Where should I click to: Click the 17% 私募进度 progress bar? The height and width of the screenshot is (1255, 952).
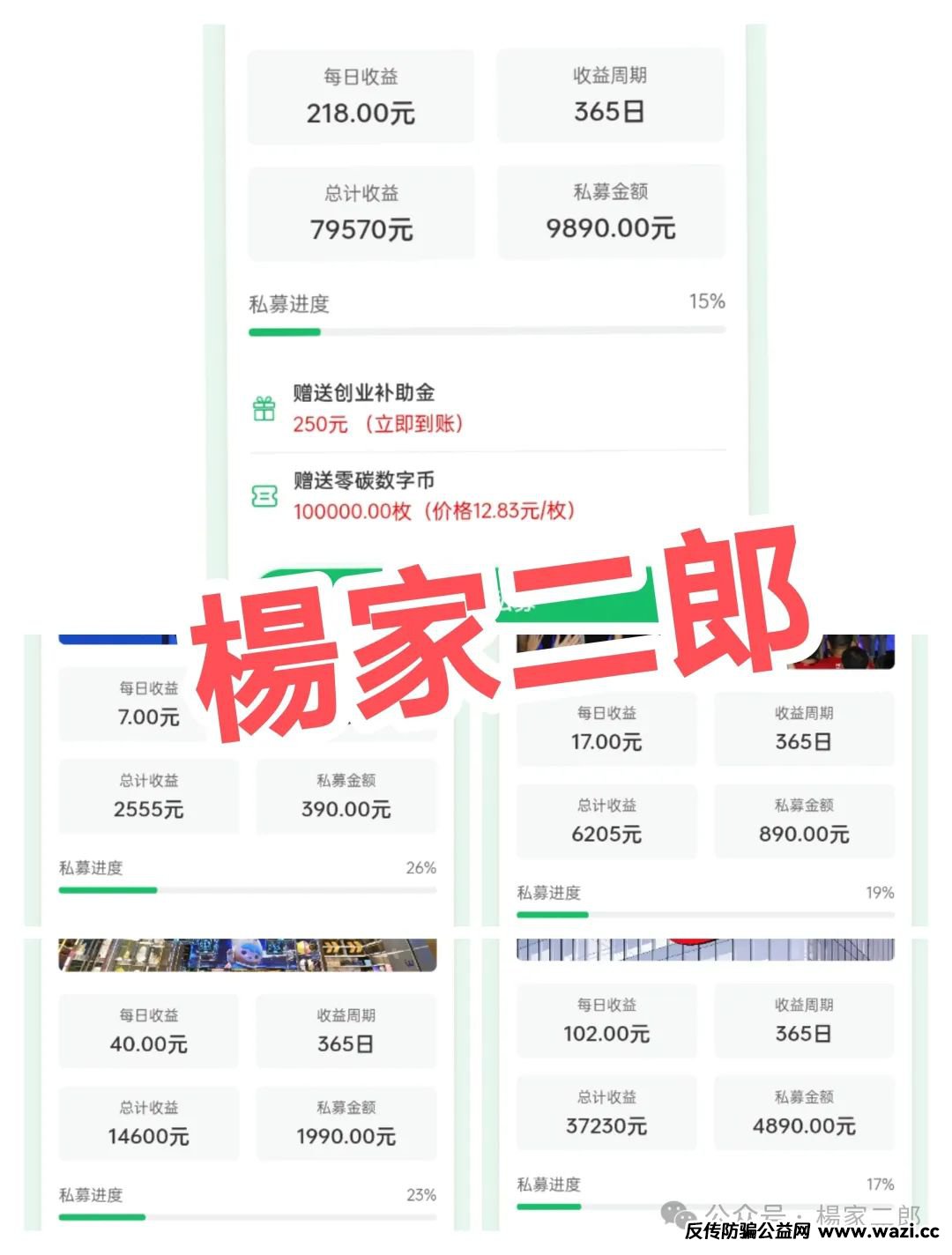tap(705, 1207)
